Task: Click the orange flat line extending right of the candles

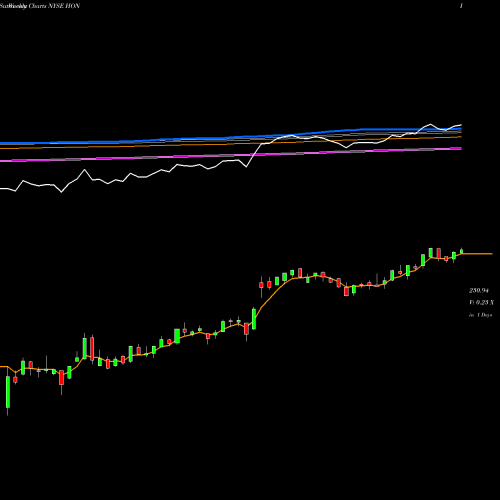Action: (x=477, y=254)
